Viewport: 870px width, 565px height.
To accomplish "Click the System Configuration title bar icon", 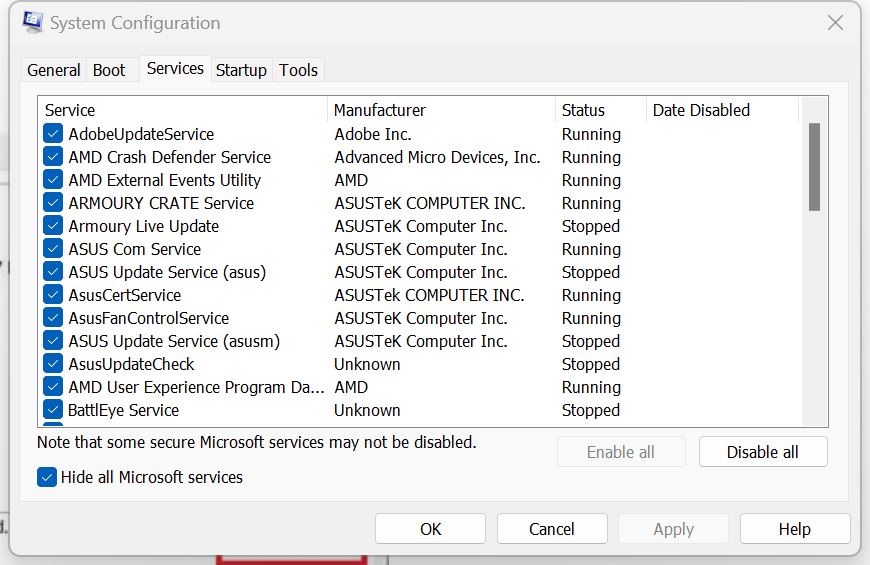I will (x=33, y=22).
